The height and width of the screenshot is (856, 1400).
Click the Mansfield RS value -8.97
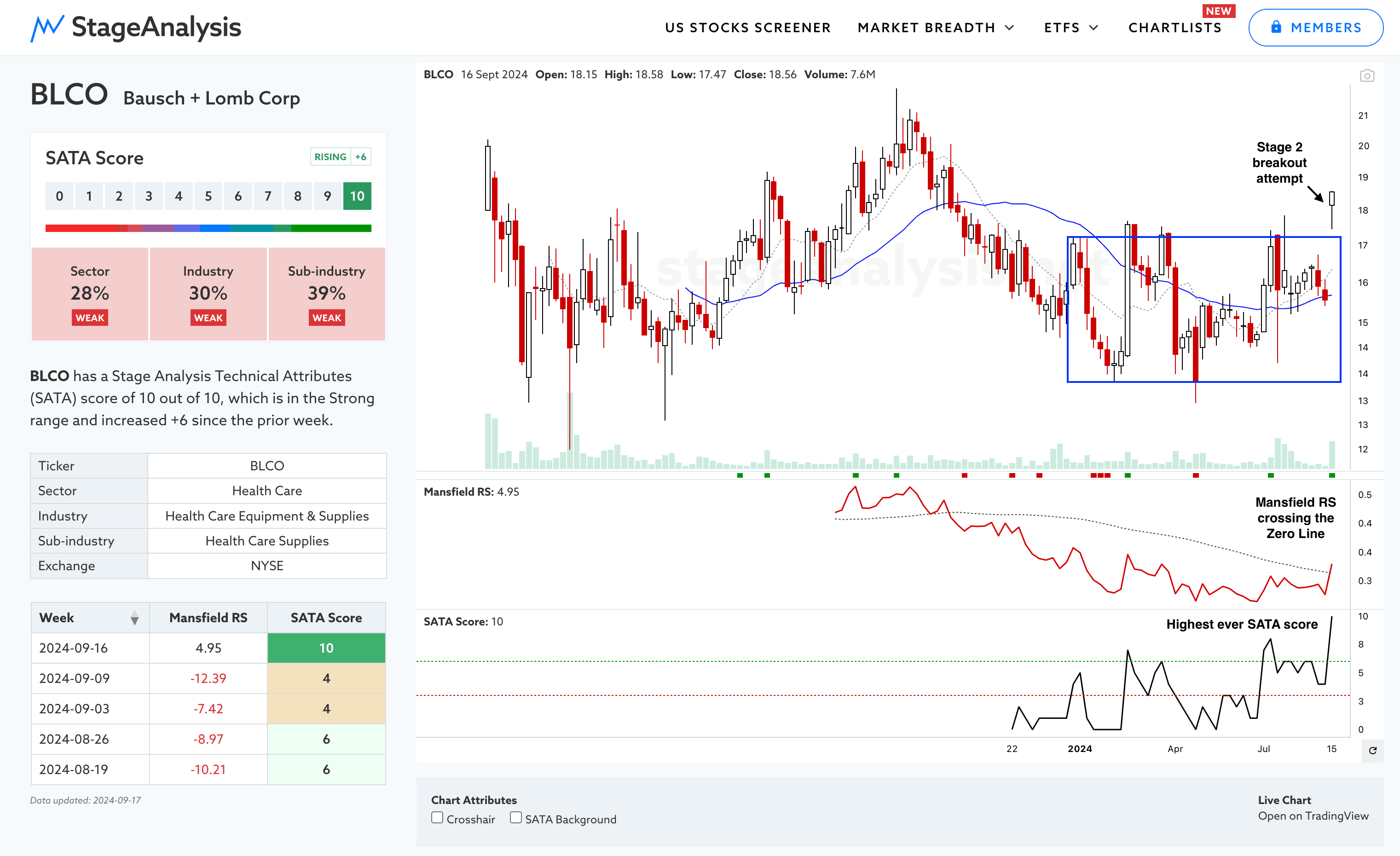[x=208, y=739]
